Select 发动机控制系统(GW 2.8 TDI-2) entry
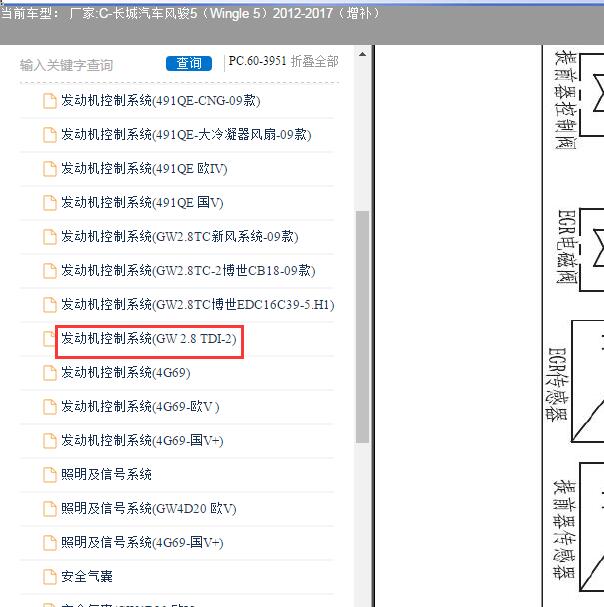The width and height of the screenshot is (604, 607). click(x=149, y=339)
